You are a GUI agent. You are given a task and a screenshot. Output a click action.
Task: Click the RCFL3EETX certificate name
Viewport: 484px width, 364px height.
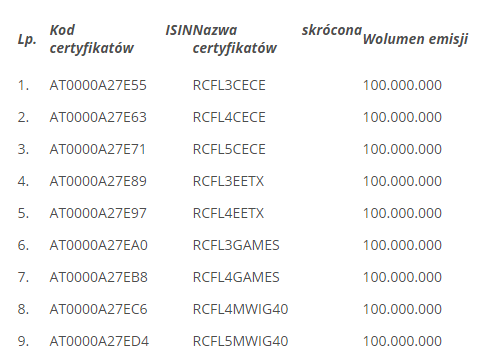coord(228,181)
